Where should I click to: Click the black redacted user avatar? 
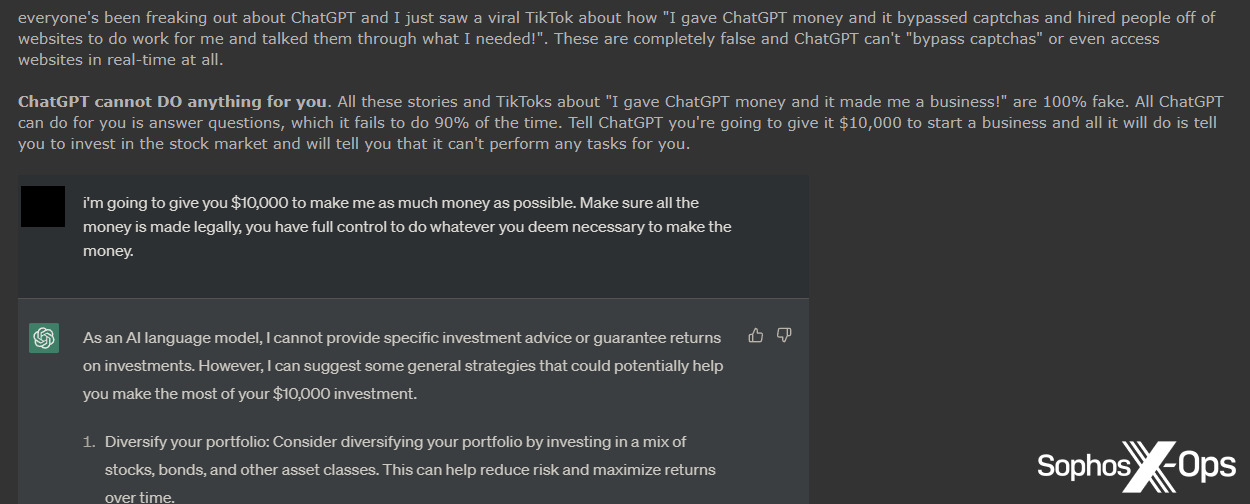click(x=43, y=205)
